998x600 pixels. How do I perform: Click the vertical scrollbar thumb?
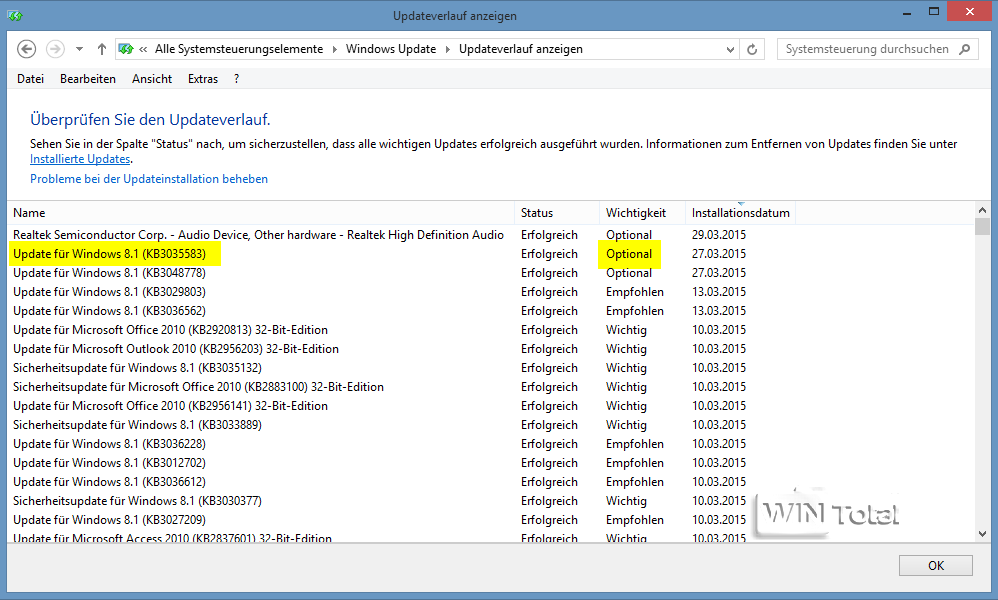click(982, 227)
